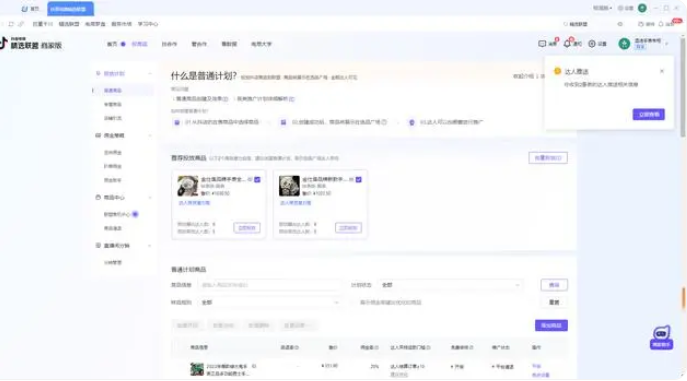Select the blue active tab next to 首页
Image resolution: width=687 pixels, height=381 pixels.
(x=139, y=44)
